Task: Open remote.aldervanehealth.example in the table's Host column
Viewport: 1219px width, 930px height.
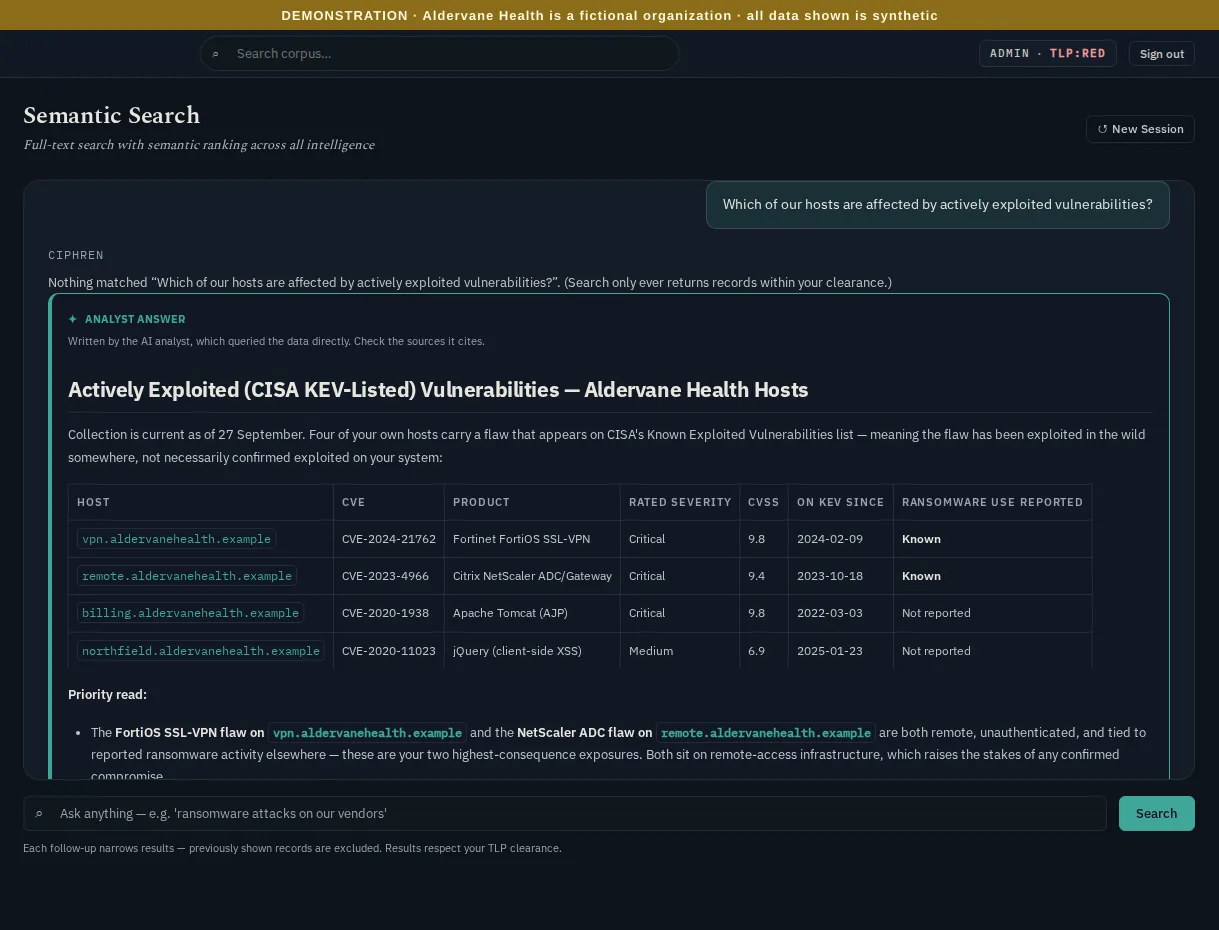Action: 187,576
